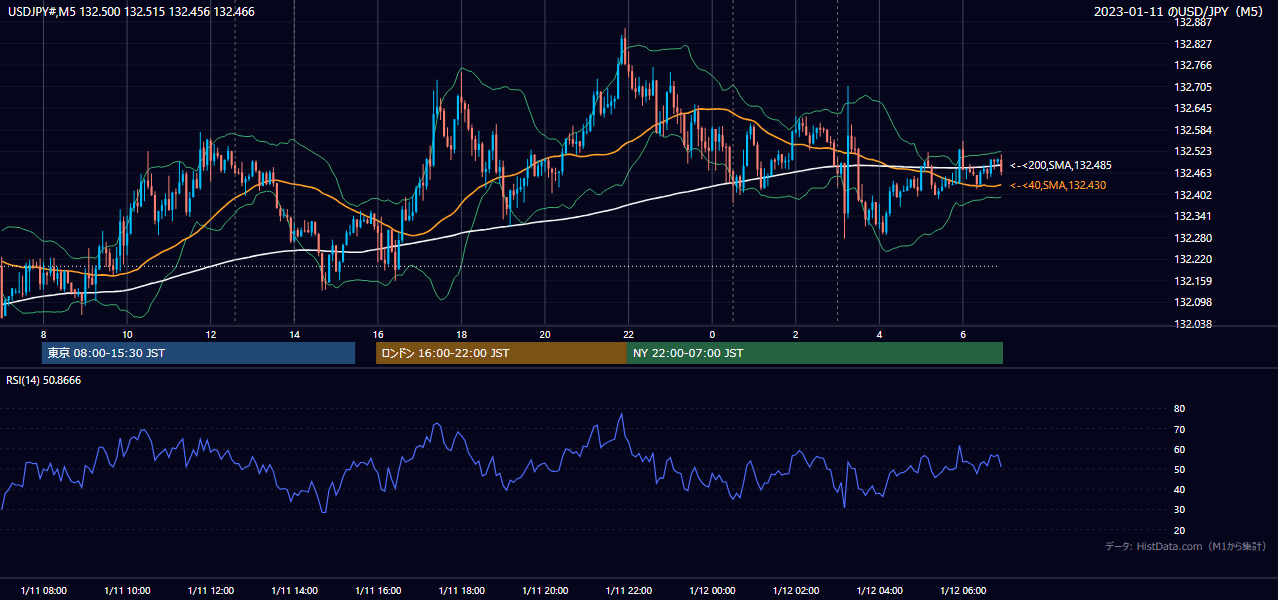The height and width of the screenshot is (600, 1278).
Task: Click the 132.705 price axis value
Action: click(x=1193, y=87)
